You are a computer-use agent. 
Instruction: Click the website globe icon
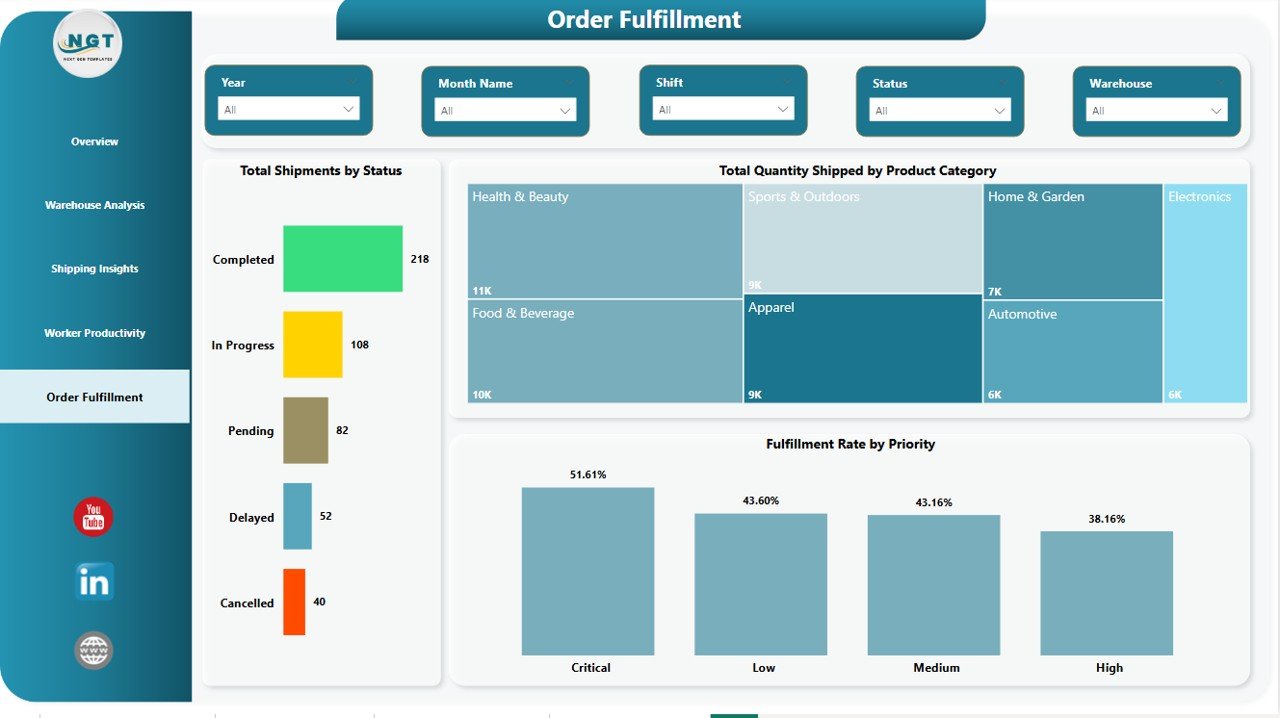point(92,649)
